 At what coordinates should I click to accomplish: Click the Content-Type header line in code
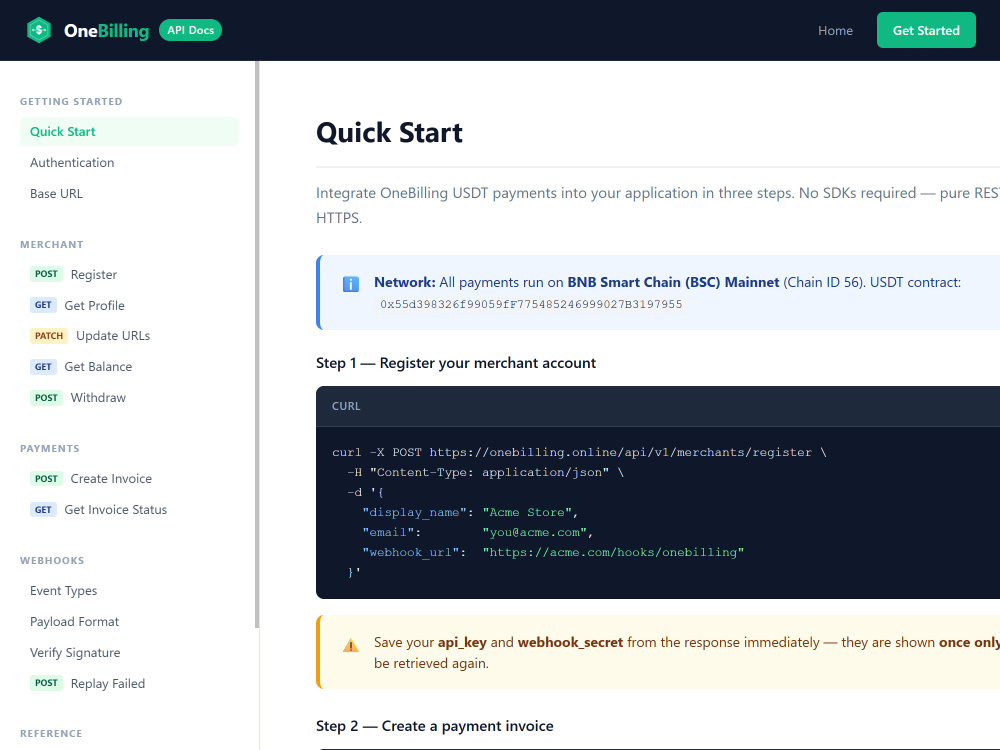click(485, 472)
